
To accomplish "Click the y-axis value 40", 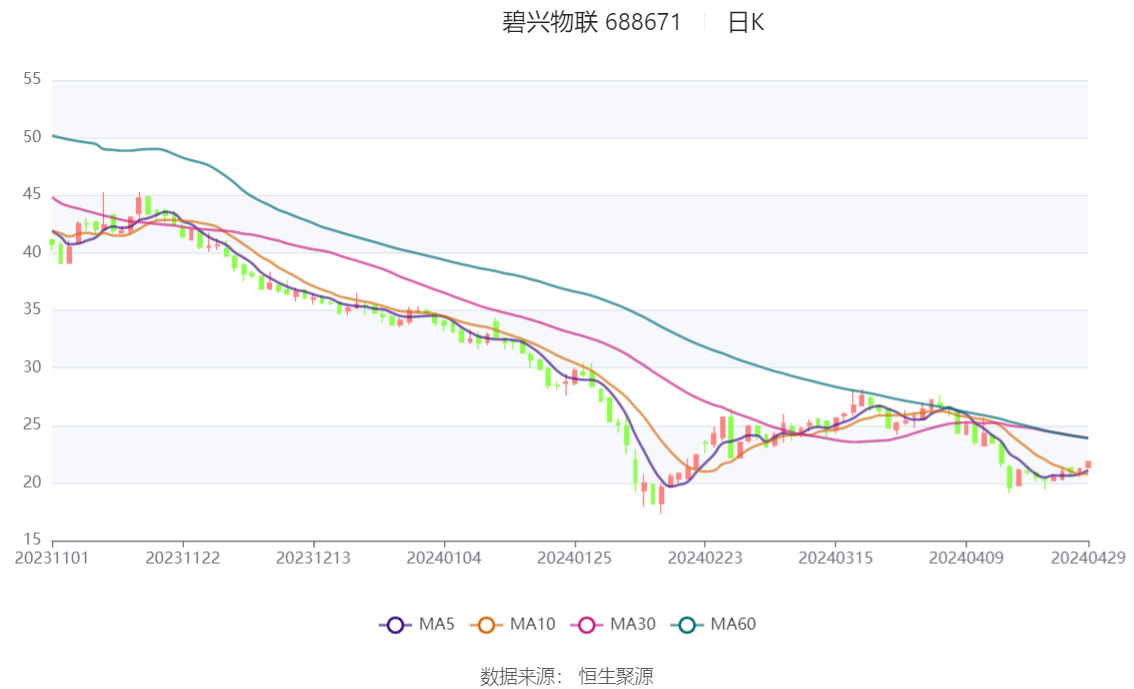I will 32,252.
